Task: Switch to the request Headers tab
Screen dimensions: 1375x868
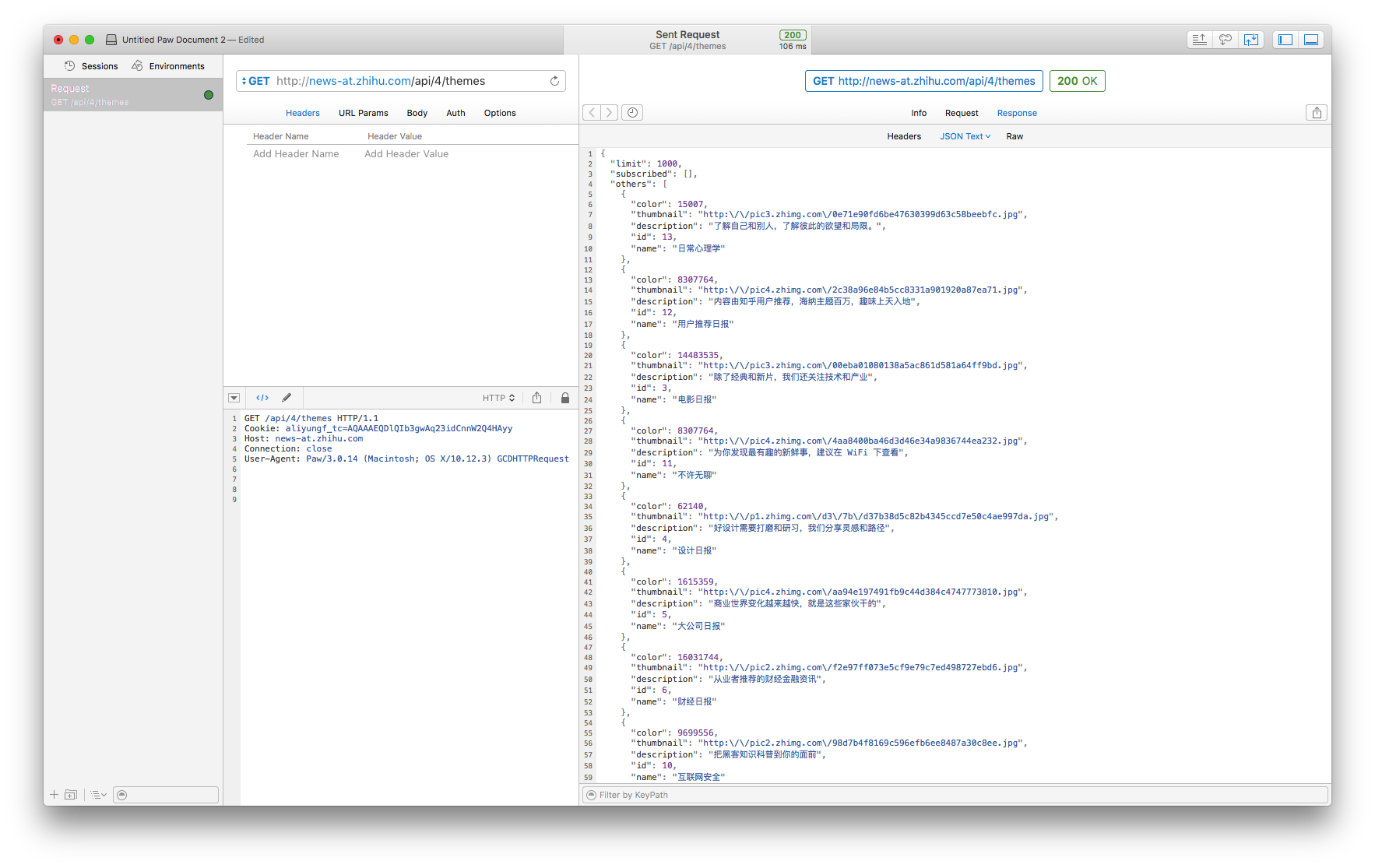Action: [303, 113]
